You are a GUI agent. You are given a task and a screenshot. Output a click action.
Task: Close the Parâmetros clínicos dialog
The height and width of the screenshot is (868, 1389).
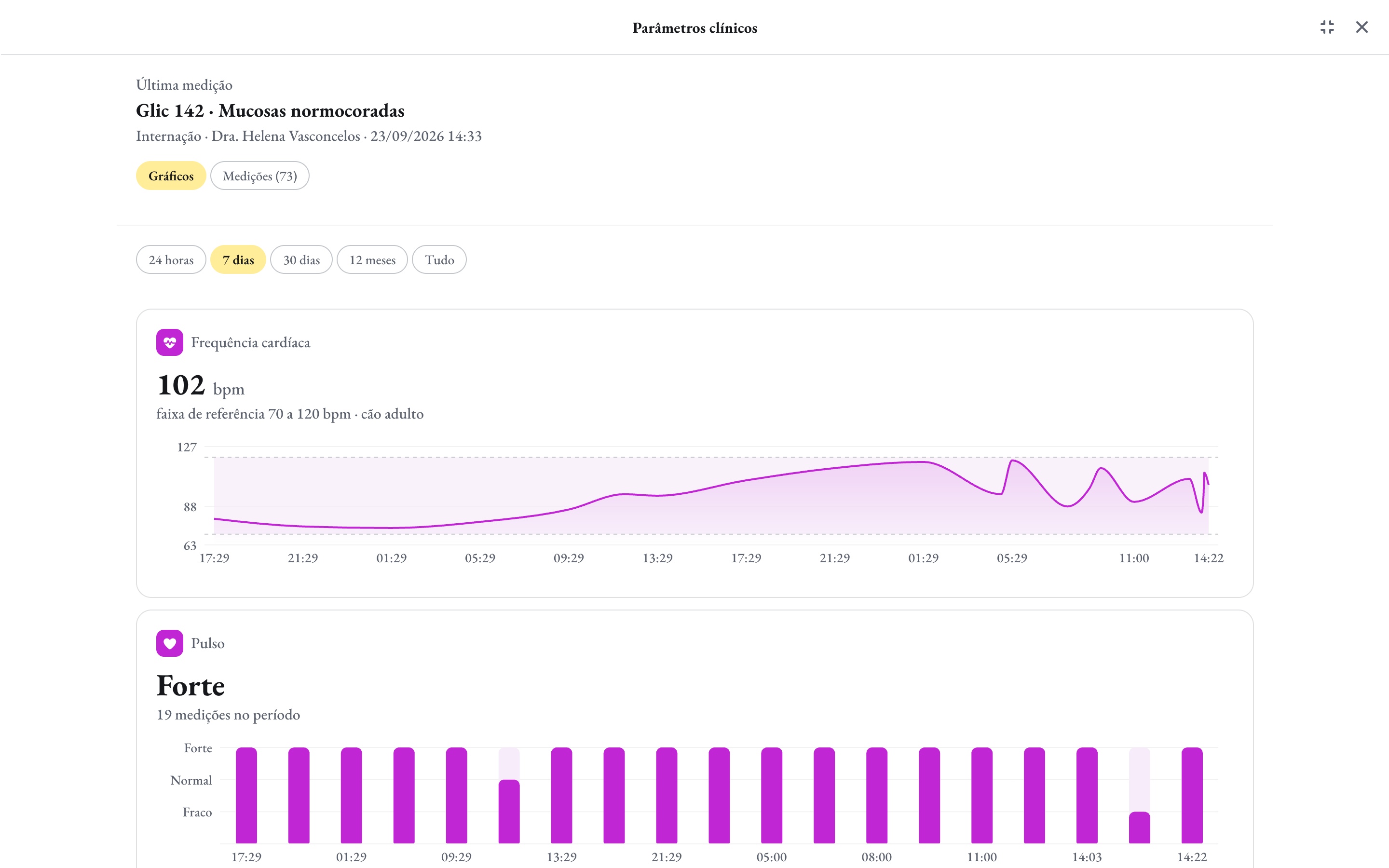[x=1362, y=27]
